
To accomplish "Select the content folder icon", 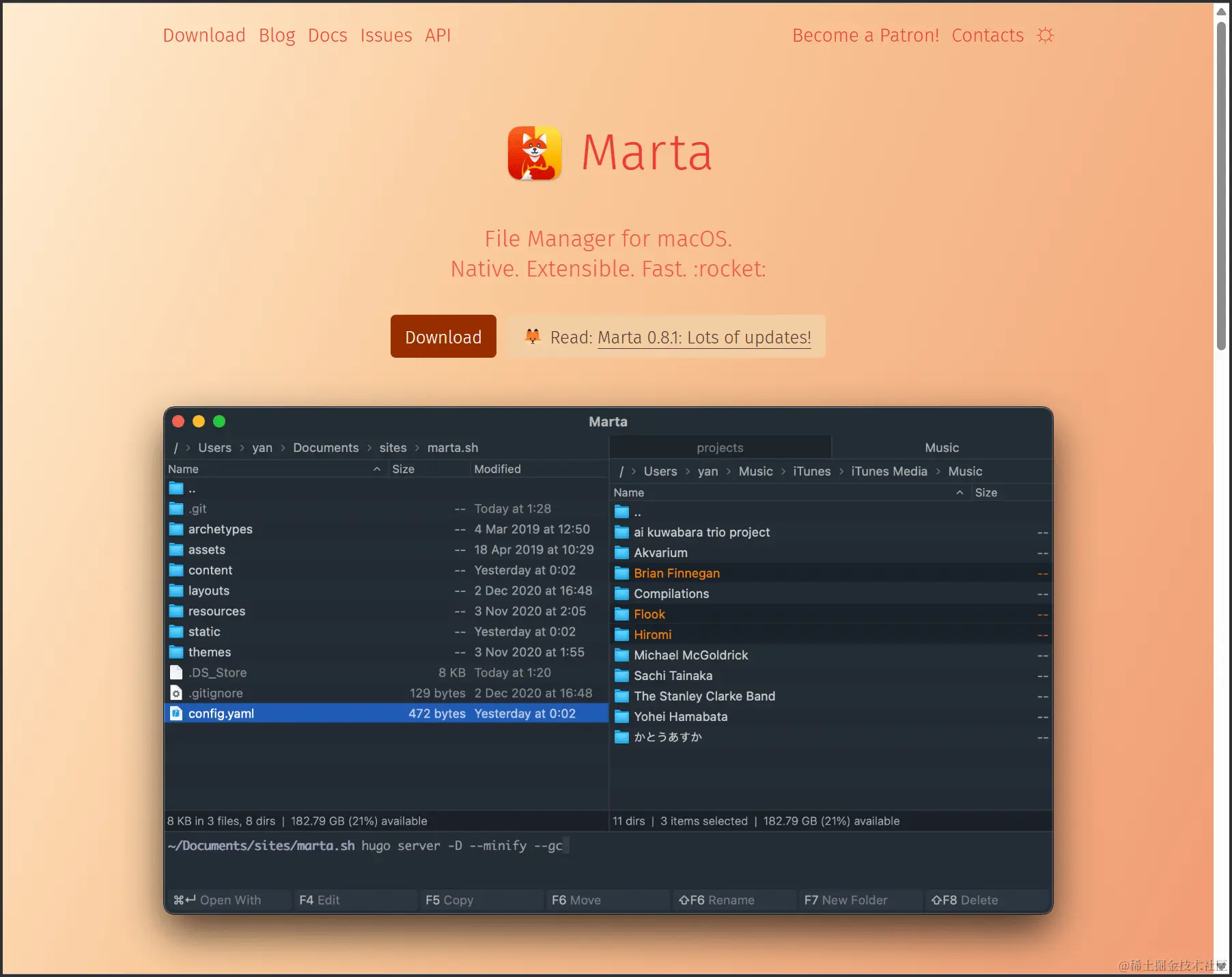I will (x=176, y=570).
